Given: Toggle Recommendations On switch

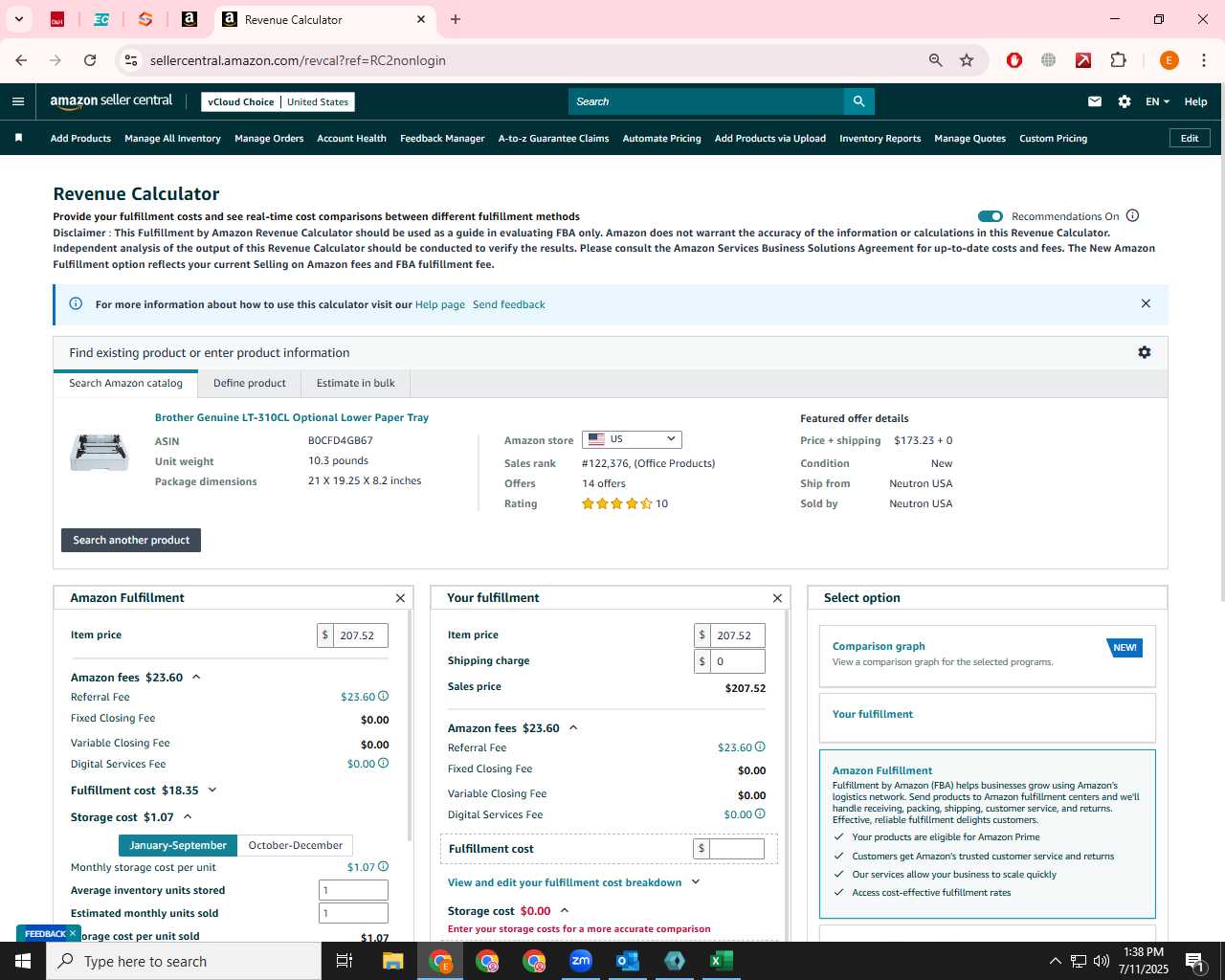Looking at the screenshot, I should (x=991, y=216).
